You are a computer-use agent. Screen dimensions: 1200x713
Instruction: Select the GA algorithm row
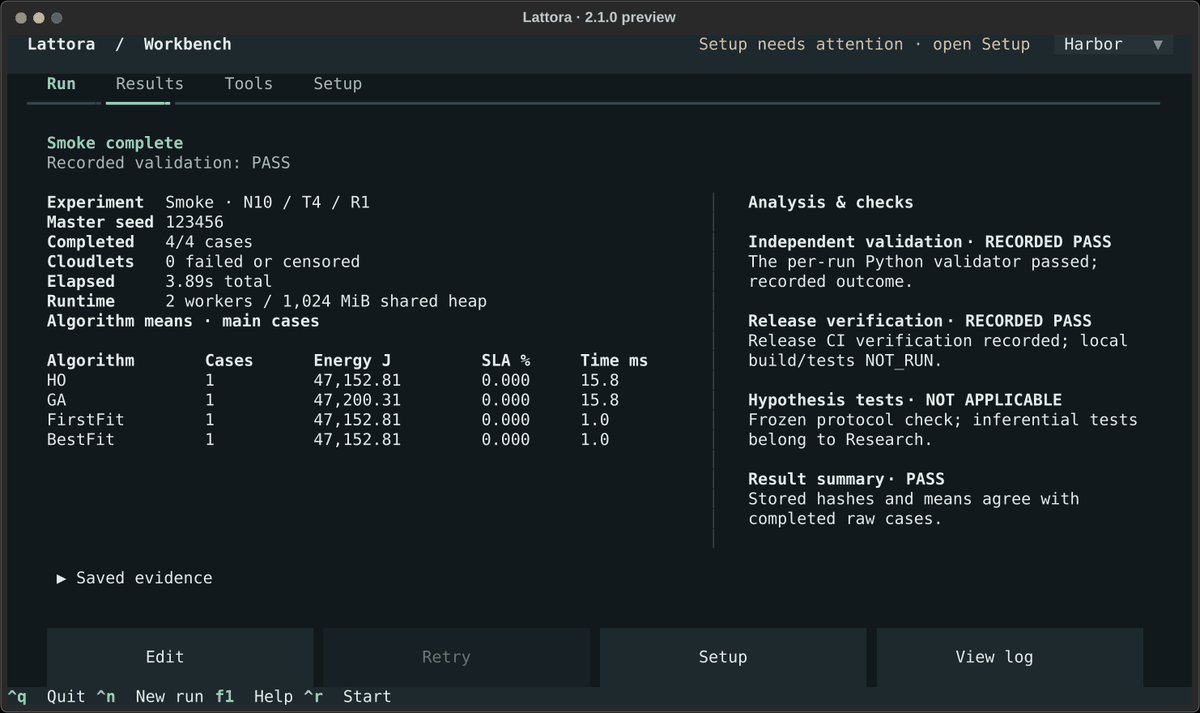pos(347,400)
